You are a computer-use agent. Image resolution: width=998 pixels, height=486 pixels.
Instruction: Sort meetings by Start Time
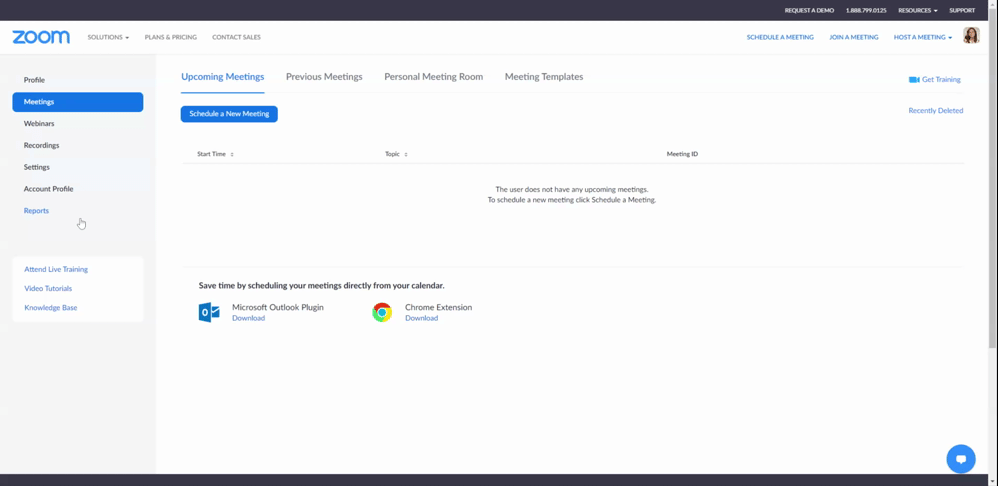[215, 154]
